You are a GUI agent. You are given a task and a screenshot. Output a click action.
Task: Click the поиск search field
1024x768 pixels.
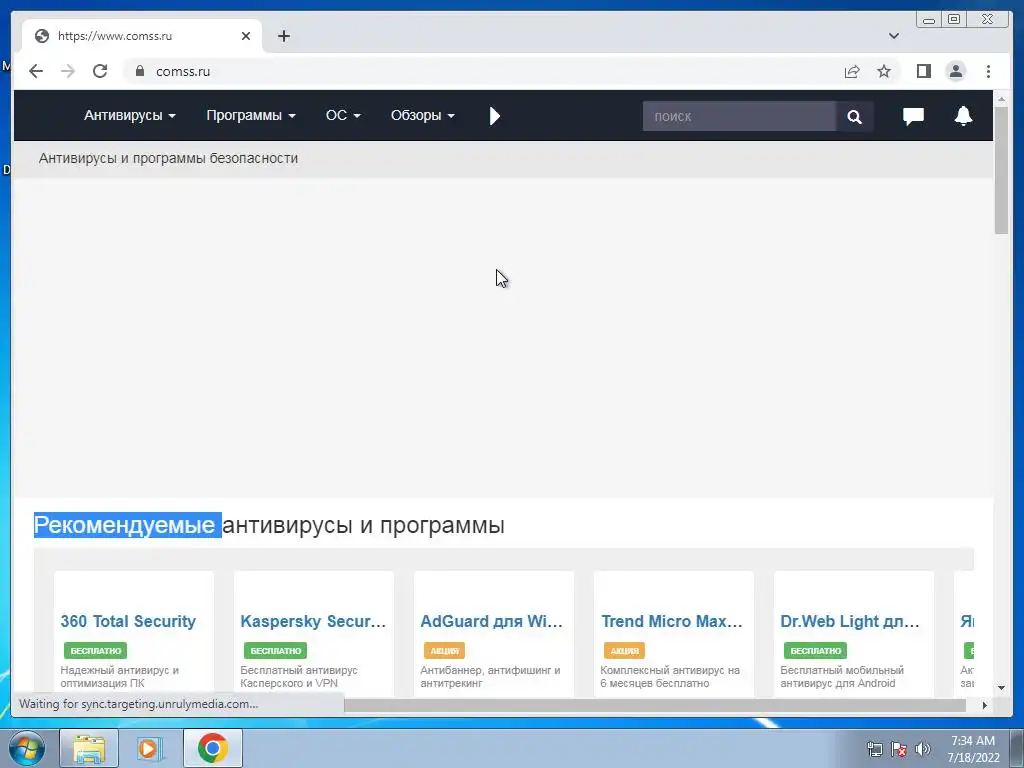(739, 116)
